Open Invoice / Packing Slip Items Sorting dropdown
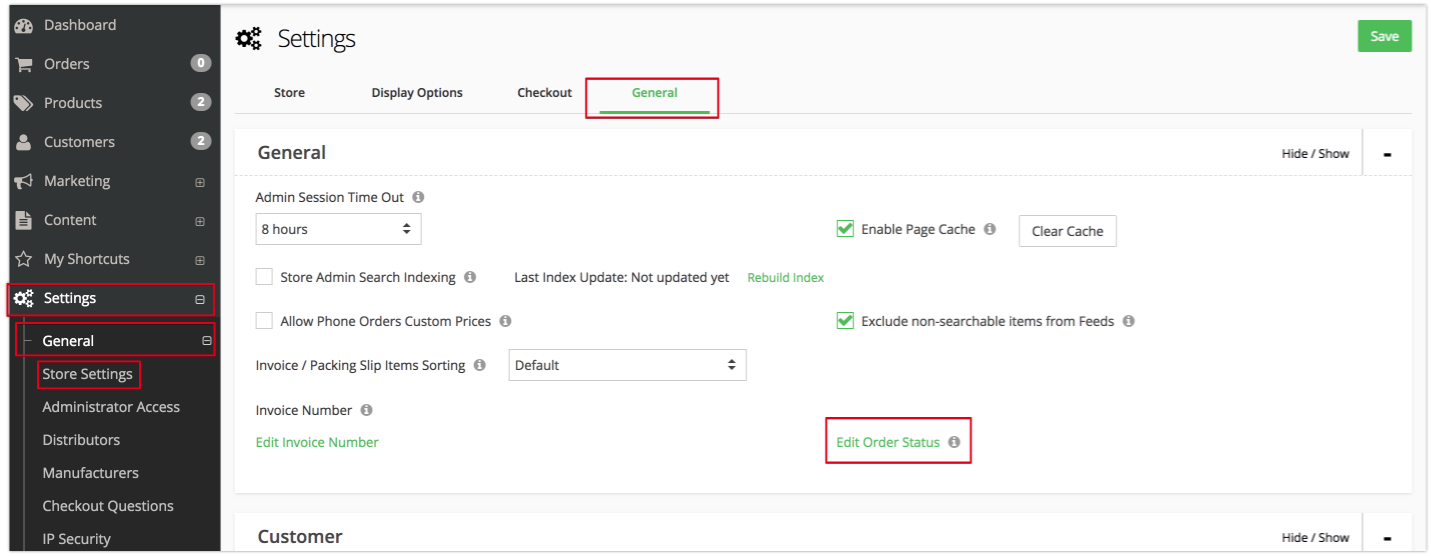This screenshot has width=1431, height=556. (x=627, y=365)
